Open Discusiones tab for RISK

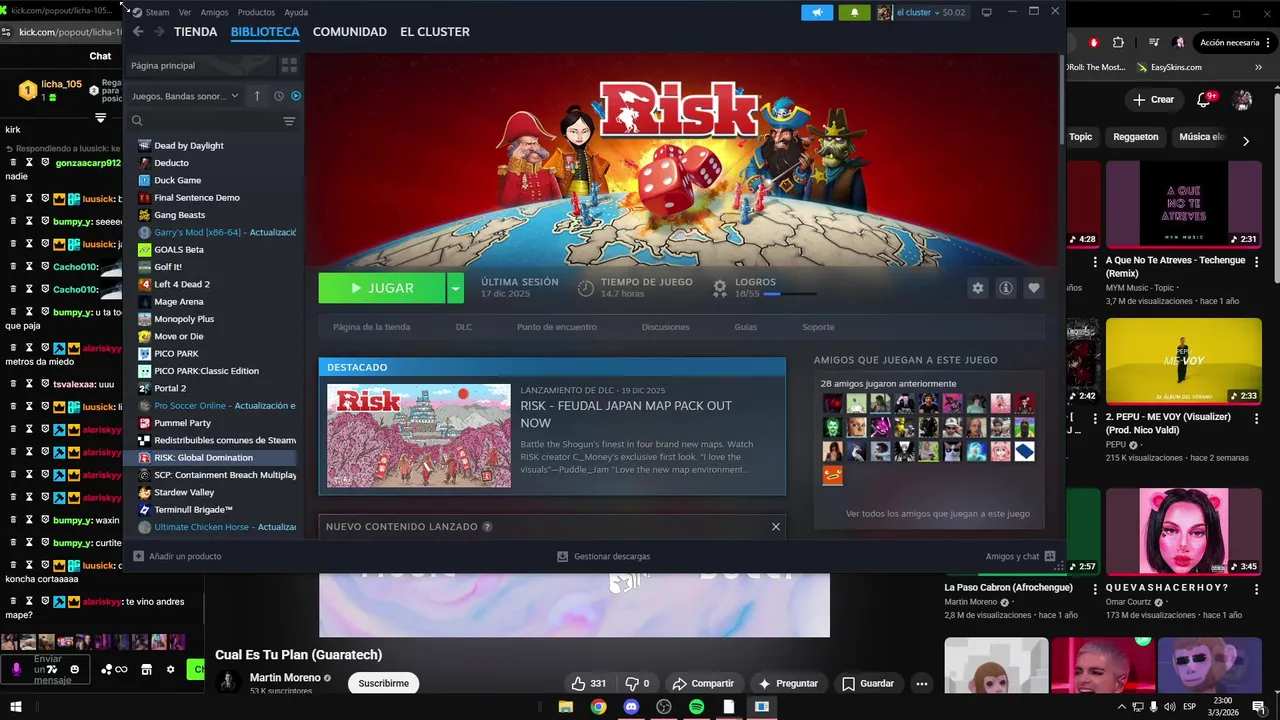[x=666, y=327]
